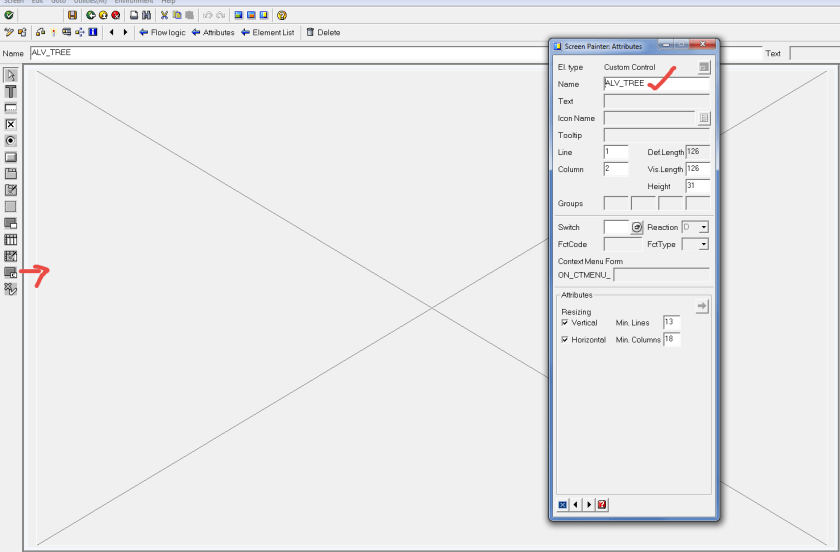Toggle the Vertical resizing checkbox
The height and width of the screenshot is (552, 840).
point(565,323)
